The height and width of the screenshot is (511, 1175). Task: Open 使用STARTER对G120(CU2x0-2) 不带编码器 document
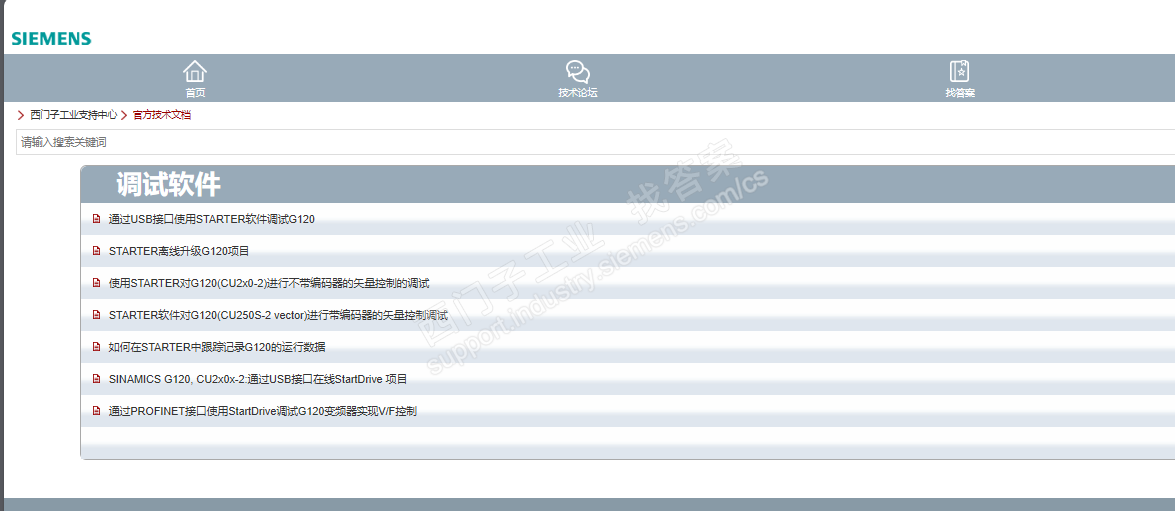[x=269, y=284]
